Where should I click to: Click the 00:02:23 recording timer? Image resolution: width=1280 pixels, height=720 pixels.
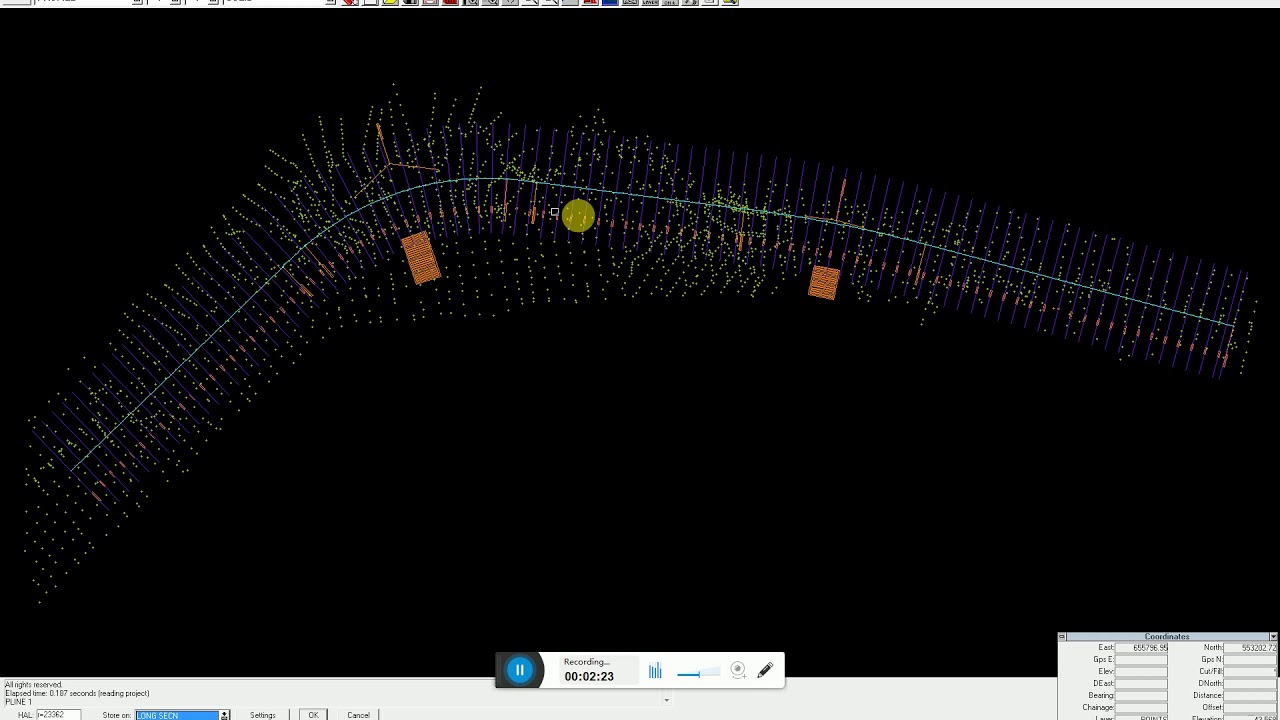[589, 677]
